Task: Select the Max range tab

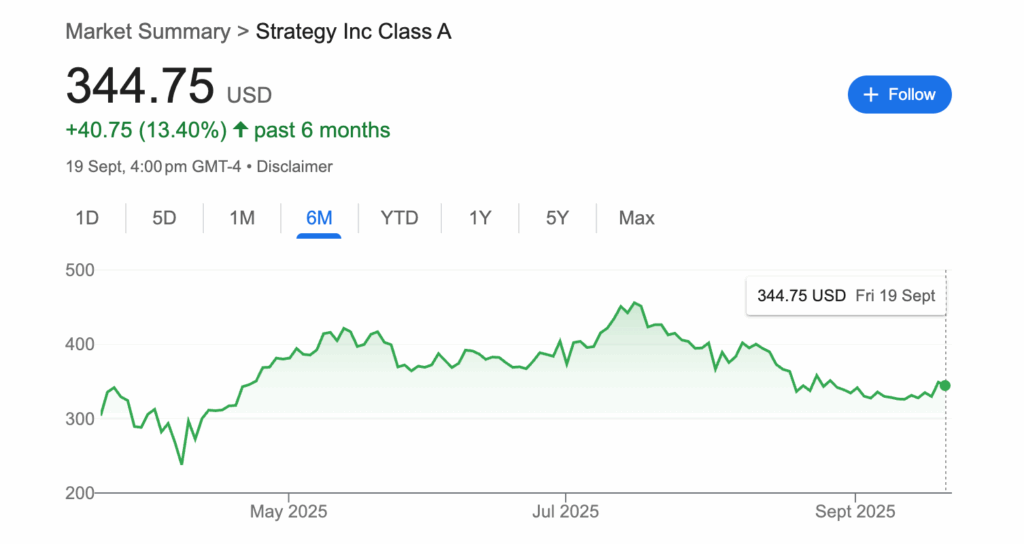Action: 637,218
